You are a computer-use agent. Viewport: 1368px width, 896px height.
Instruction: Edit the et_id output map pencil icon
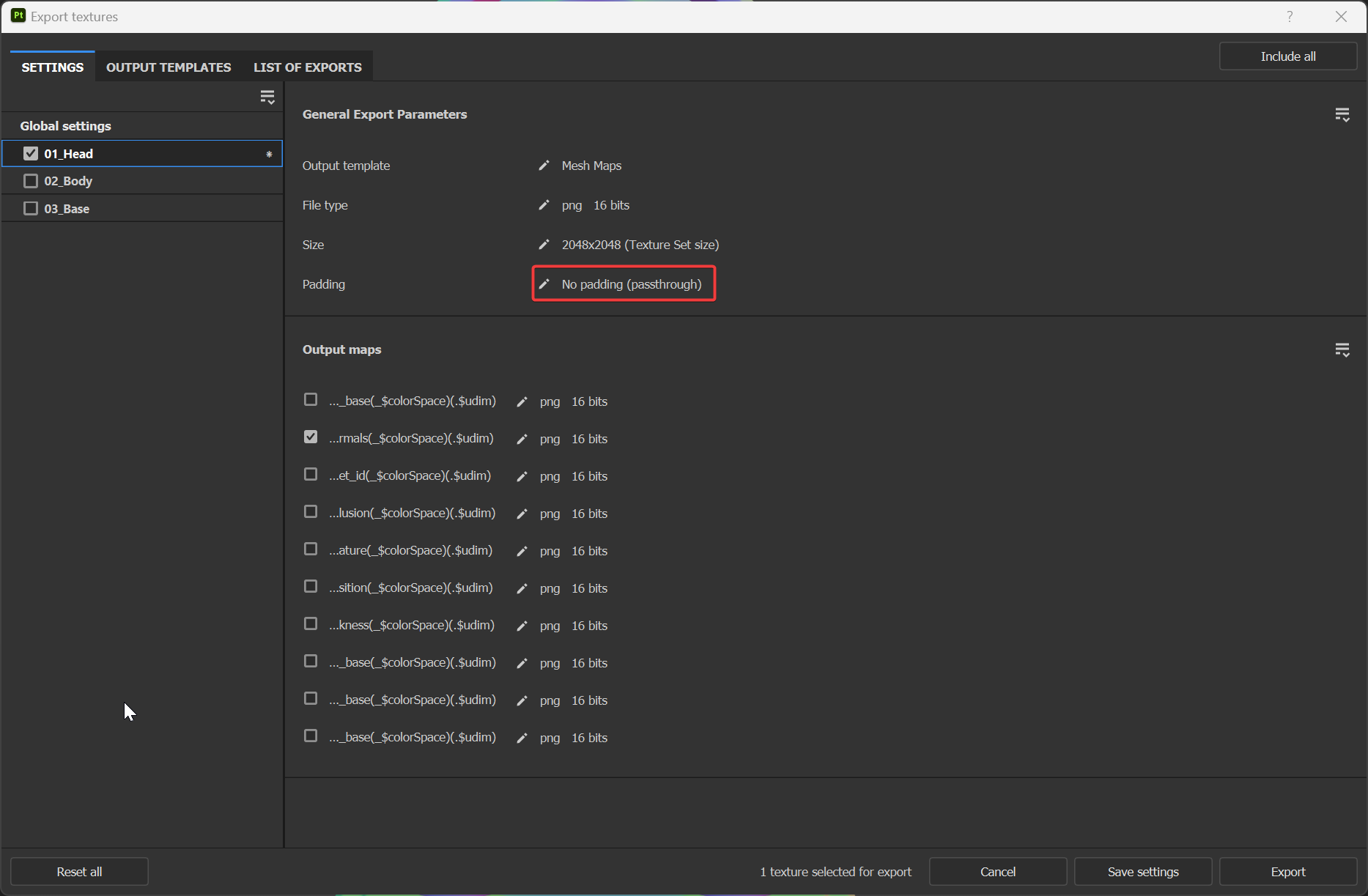click(x=522, y=475)
